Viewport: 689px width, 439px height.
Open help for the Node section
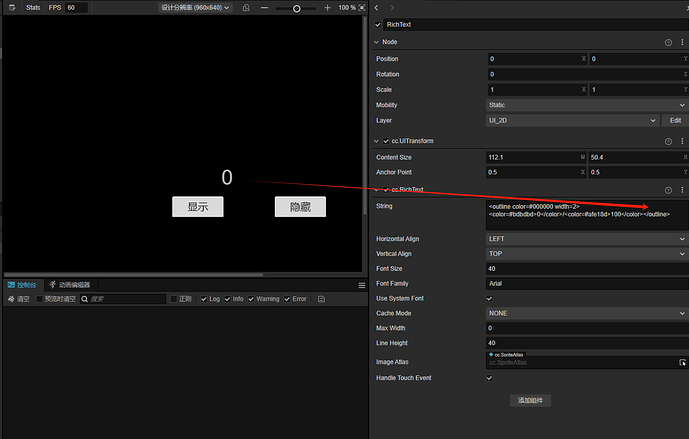click(x=668, y=42)
